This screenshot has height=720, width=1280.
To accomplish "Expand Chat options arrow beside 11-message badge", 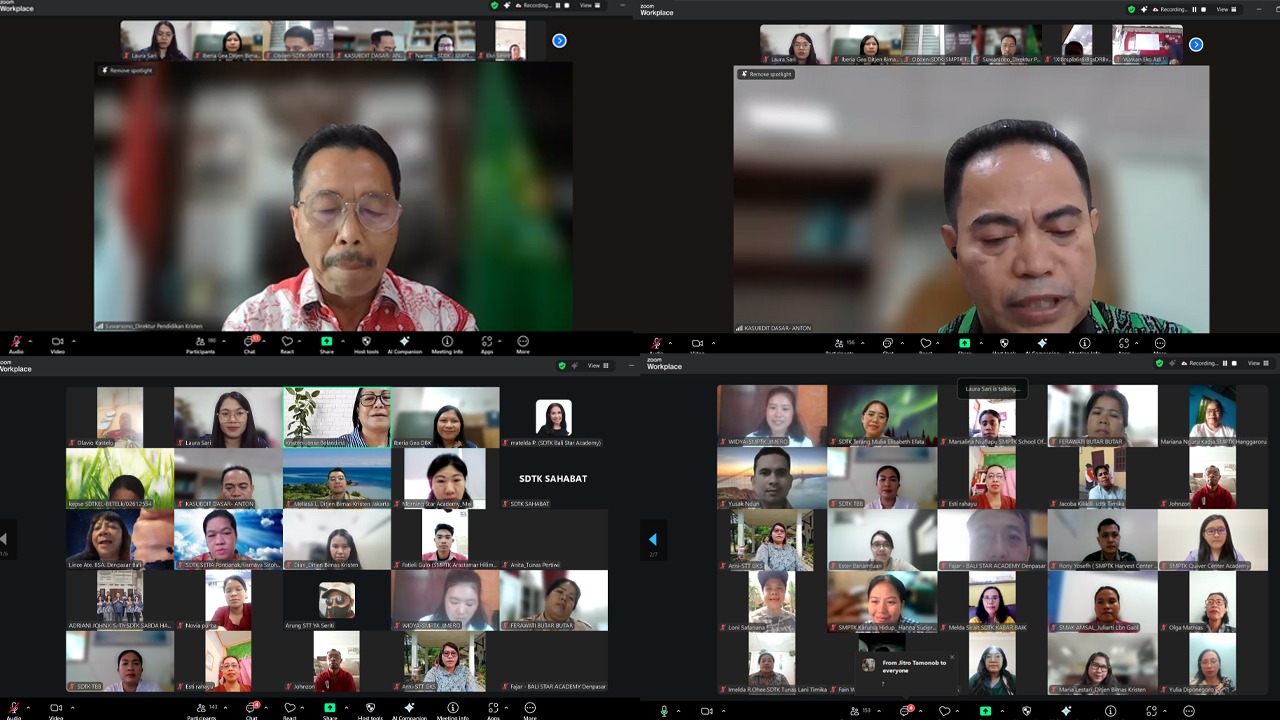I will pyautogui.click(x=264, y=341).
